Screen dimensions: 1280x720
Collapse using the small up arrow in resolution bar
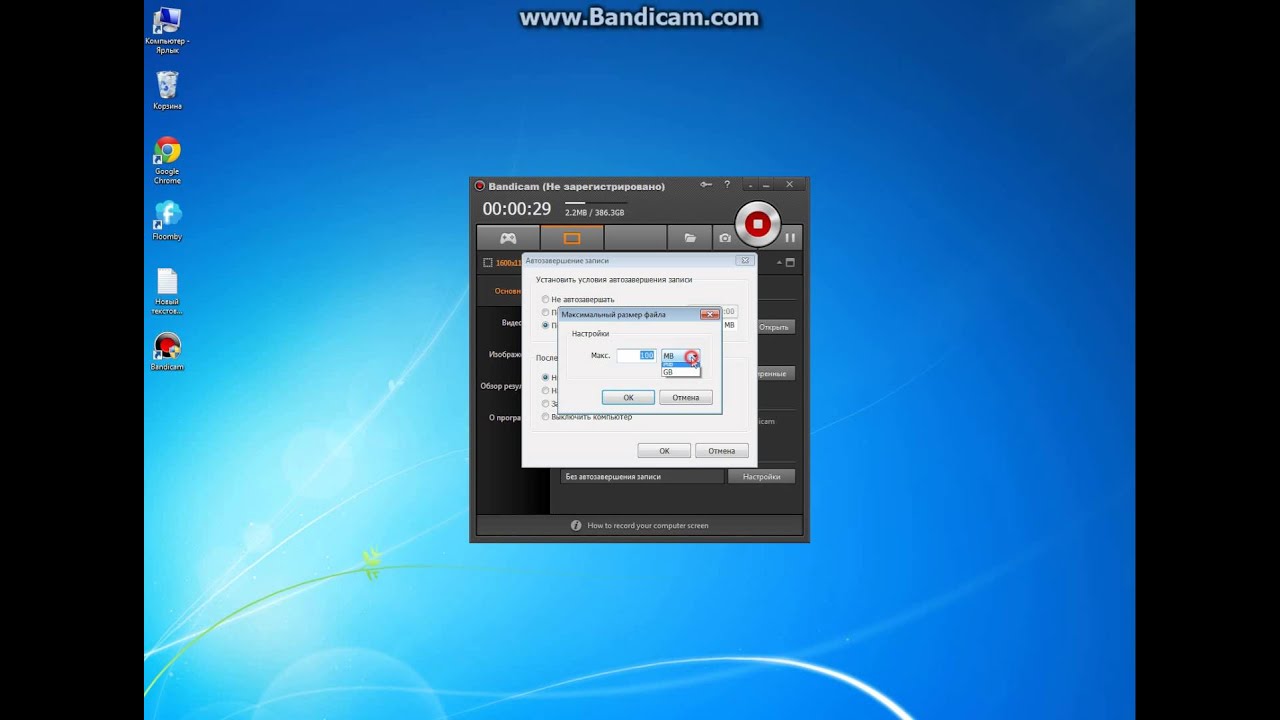point(779,263)
